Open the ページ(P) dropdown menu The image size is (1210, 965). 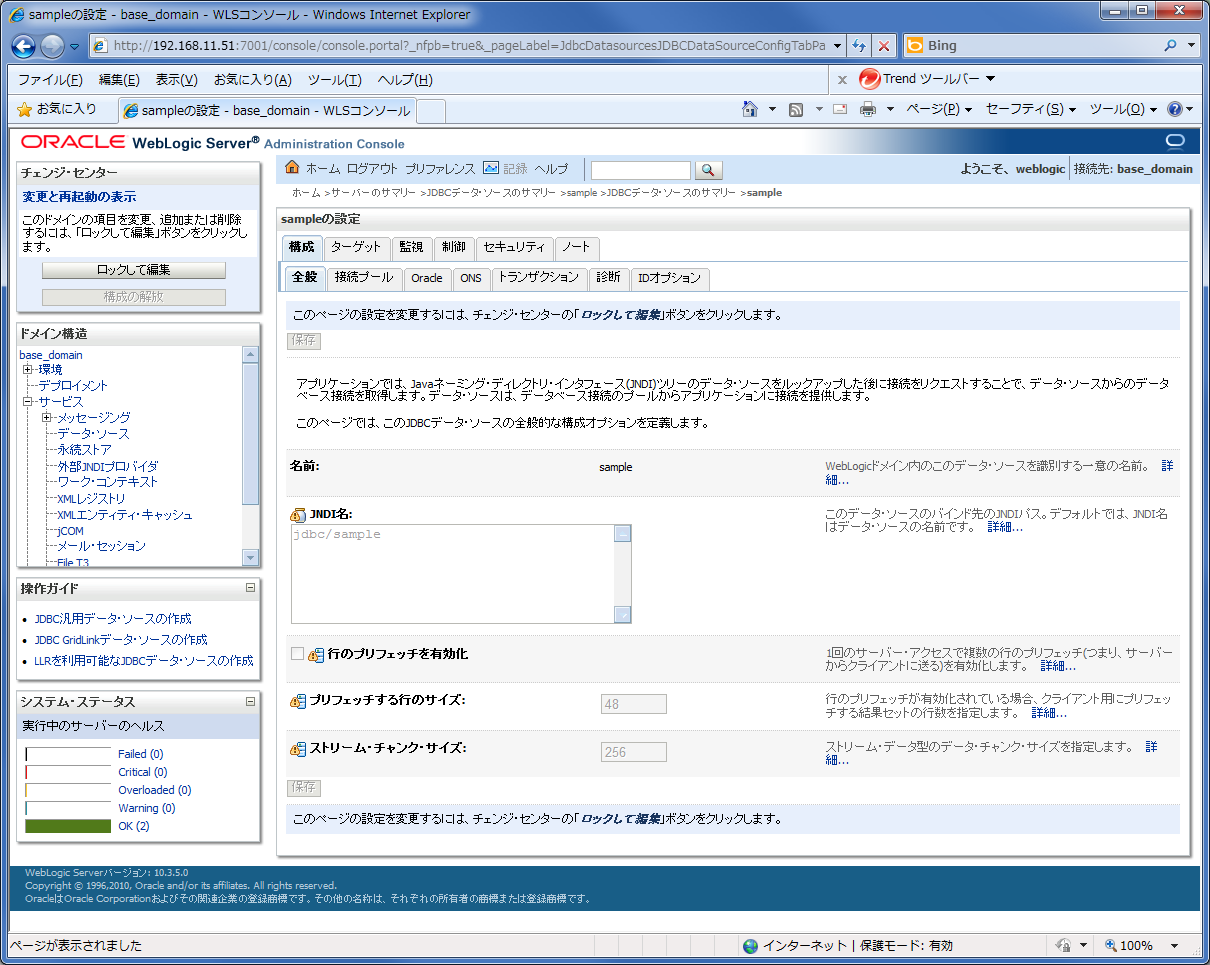(939, 109)
